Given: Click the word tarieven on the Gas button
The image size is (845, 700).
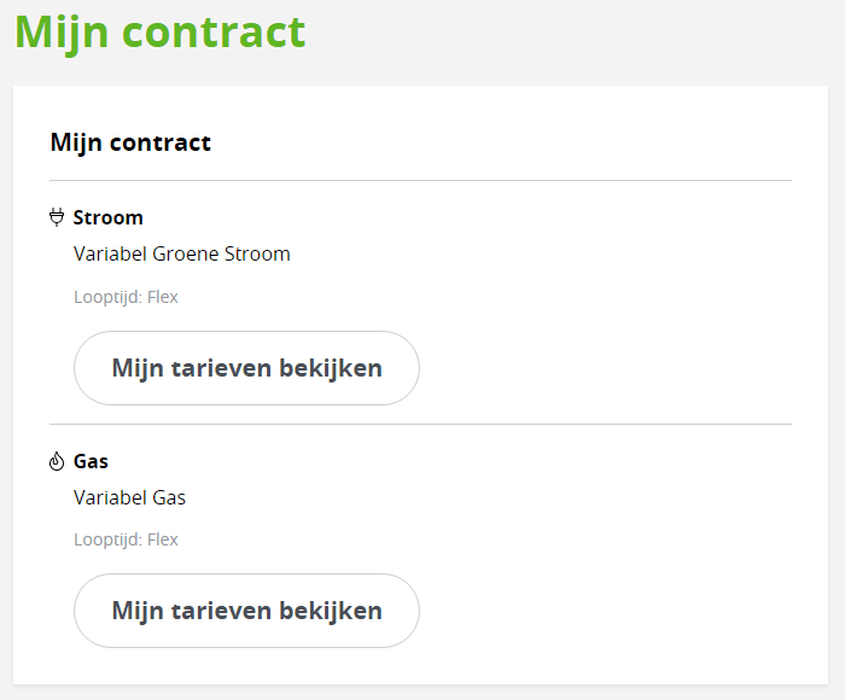Looking at the screenshot, I should (221, 611).
